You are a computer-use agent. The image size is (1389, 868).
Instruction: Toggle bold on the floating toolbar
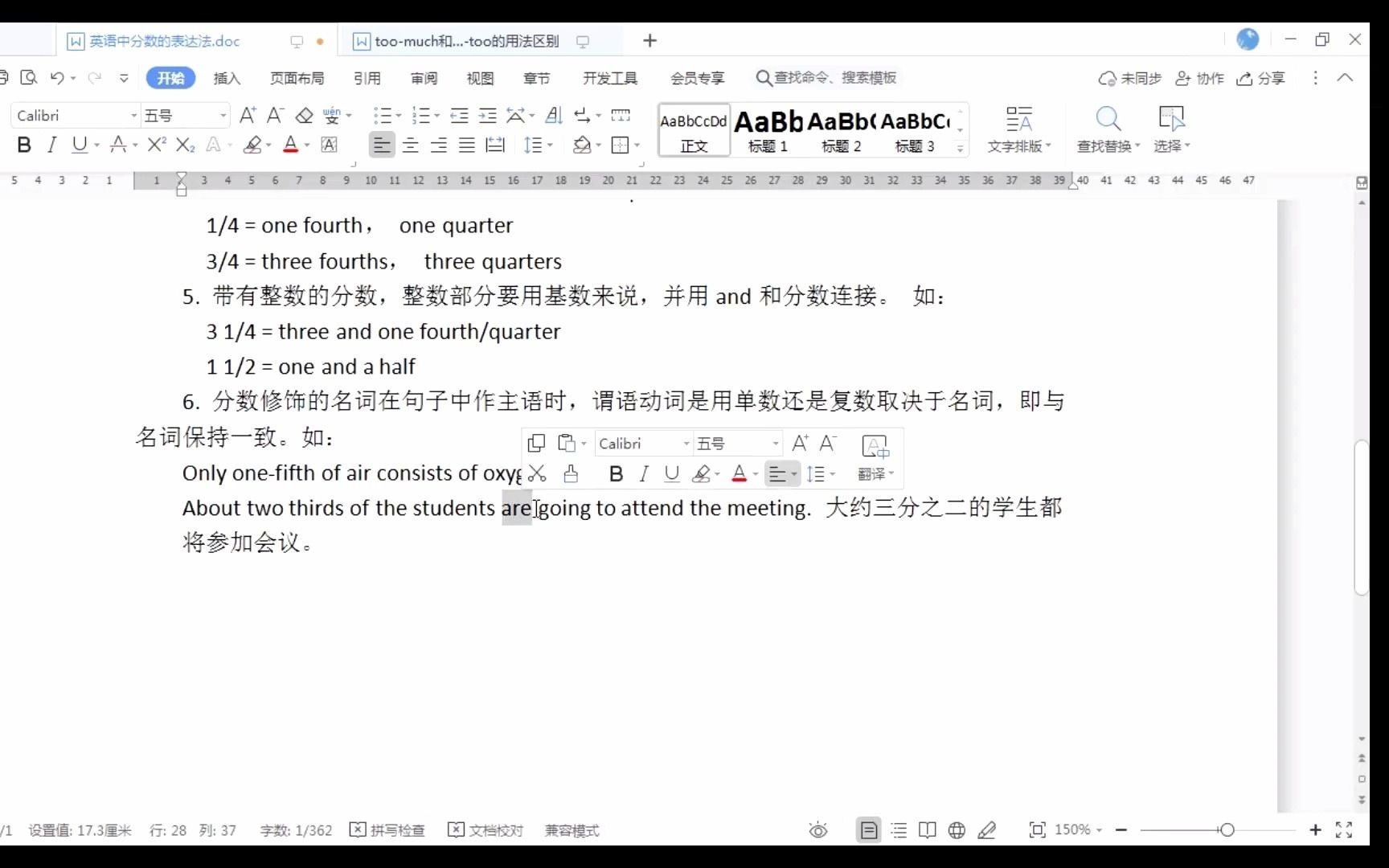615,474
